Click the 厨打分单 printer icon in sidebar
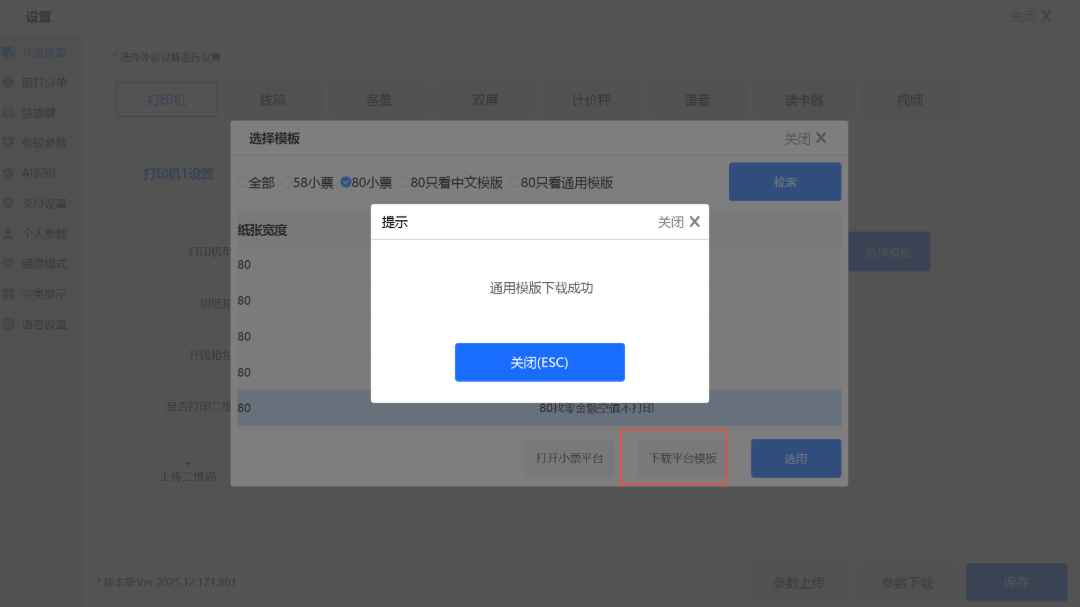The width and height of the screenshot is (1080, 607). (x=8, y=83)
